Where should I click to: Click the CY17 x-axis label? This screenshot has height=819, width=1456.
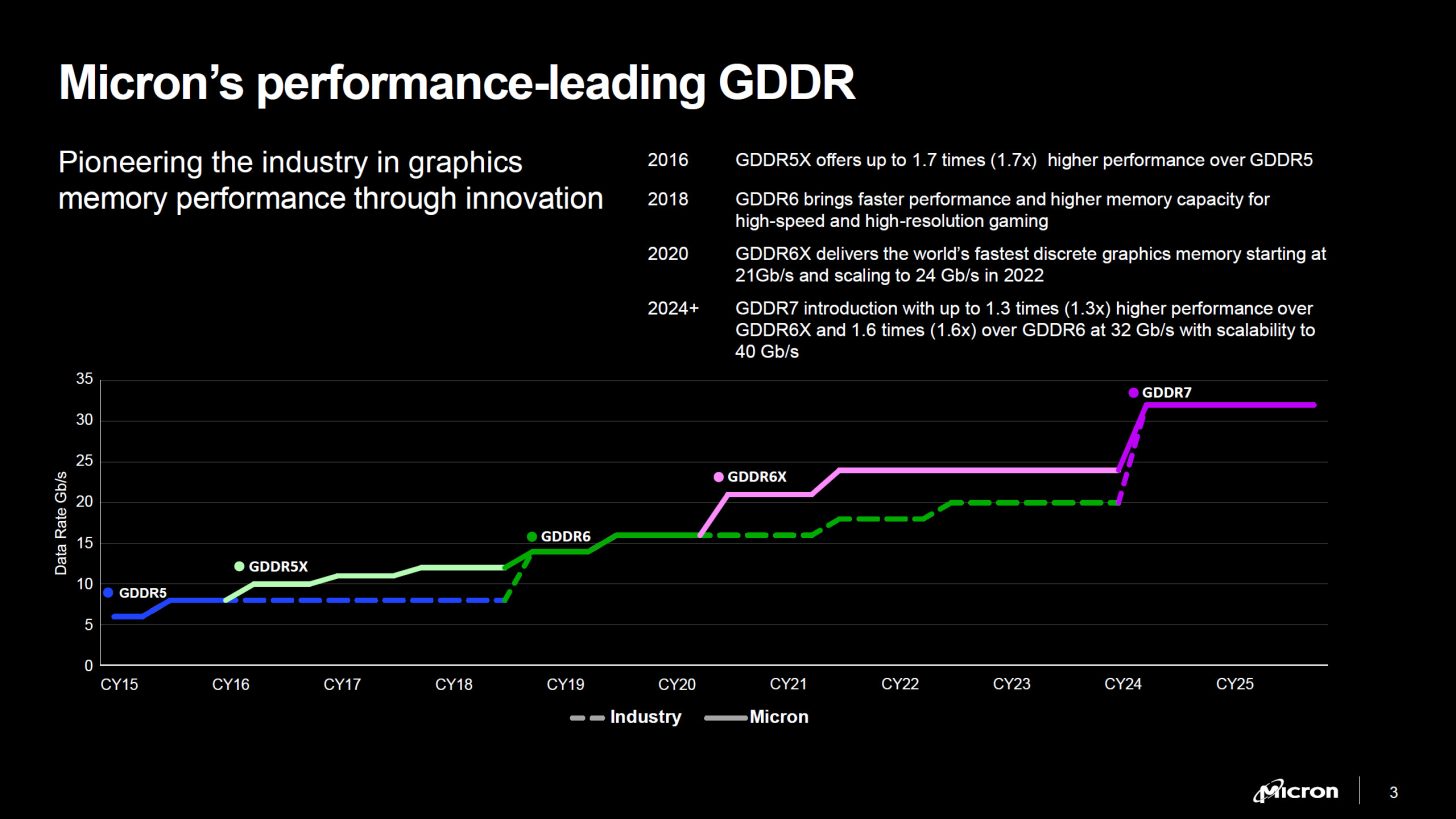(342, 685)
